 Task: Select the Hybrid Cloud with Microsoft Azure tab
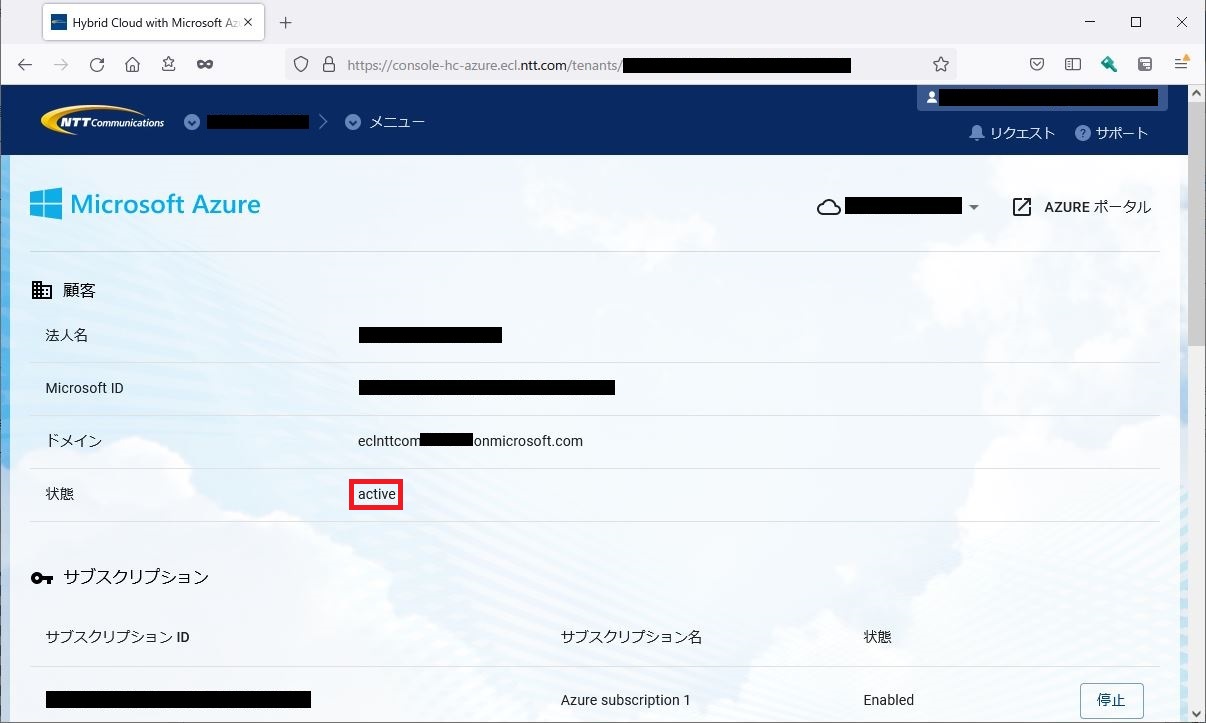point(154,22)
